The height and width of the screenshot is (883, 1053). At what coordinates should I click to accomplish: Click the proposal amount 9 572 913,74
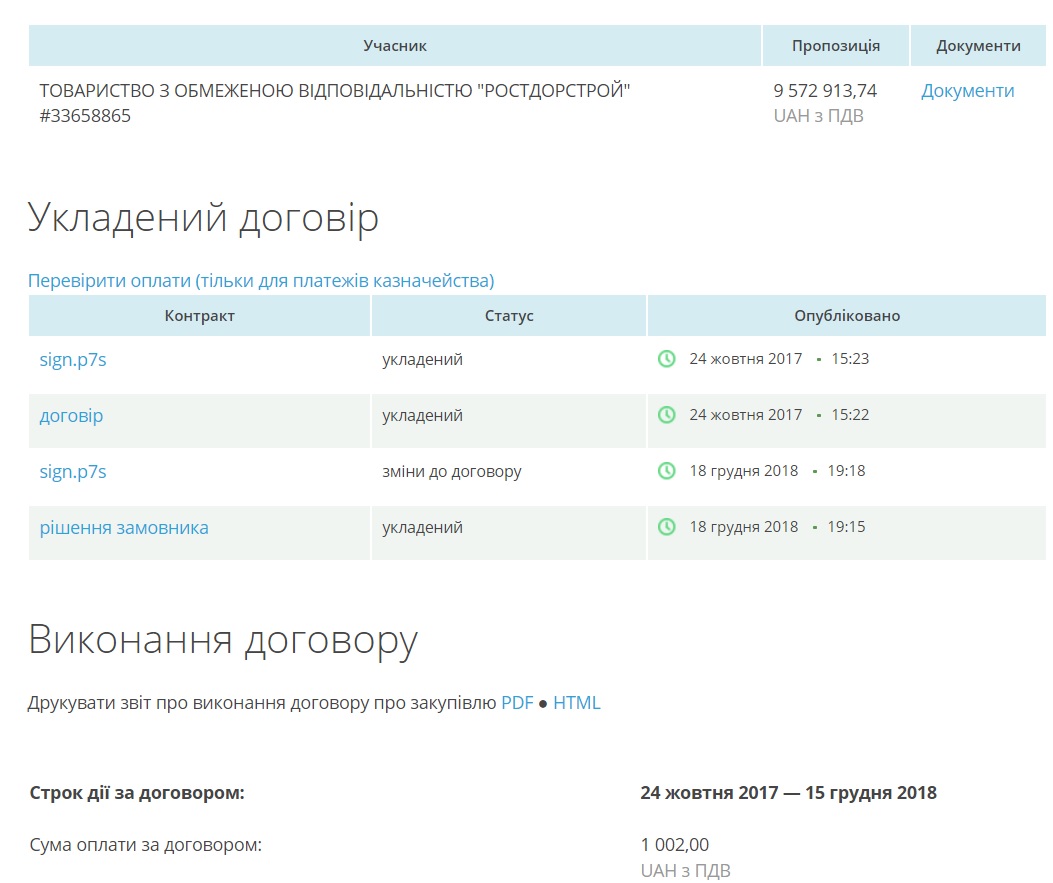(x=825, y=91)
